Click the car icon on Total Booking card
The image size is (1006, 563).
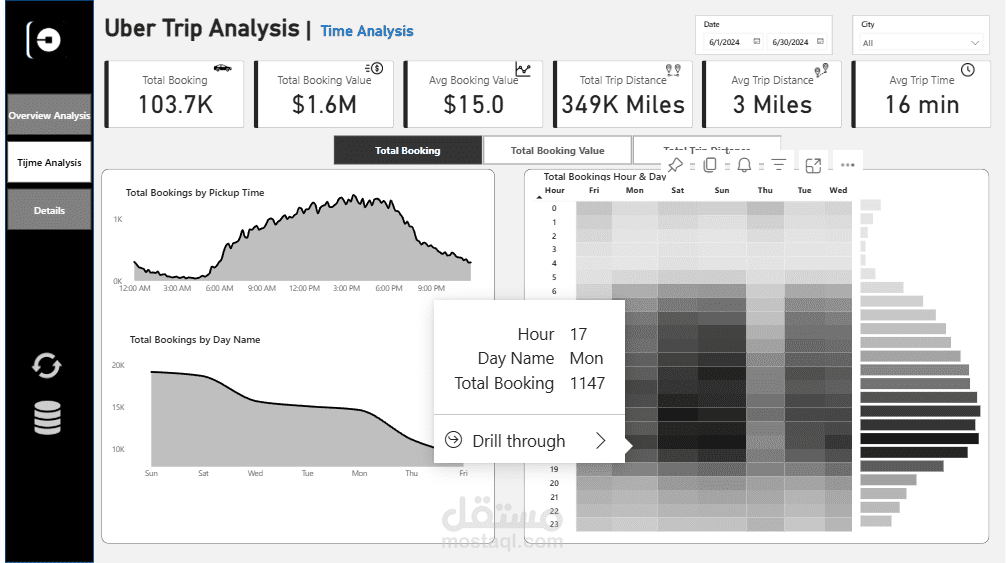(223, 68)
